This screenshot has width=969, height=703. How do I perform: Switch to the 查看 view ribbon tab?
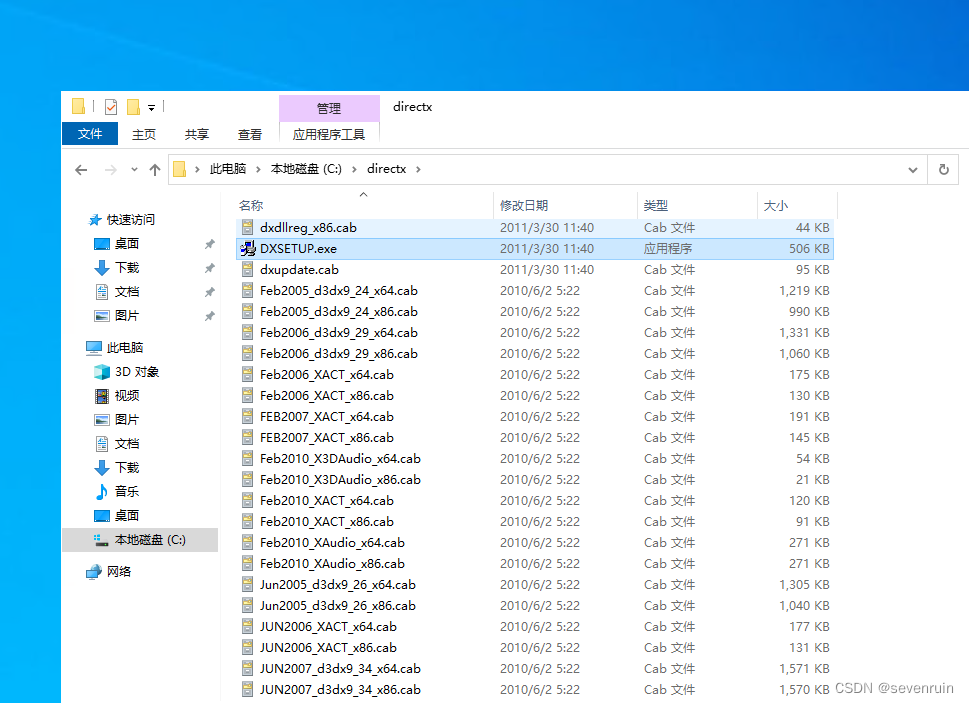coord(250,134)
